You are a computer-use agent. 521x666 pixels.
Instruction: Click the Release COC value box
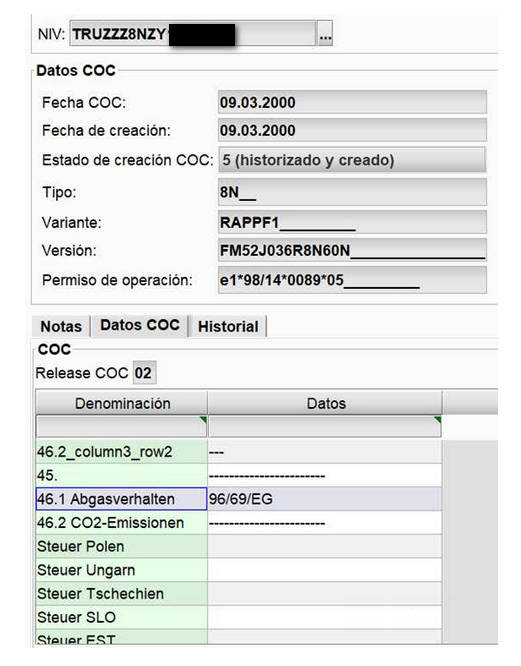pos(144,373)
